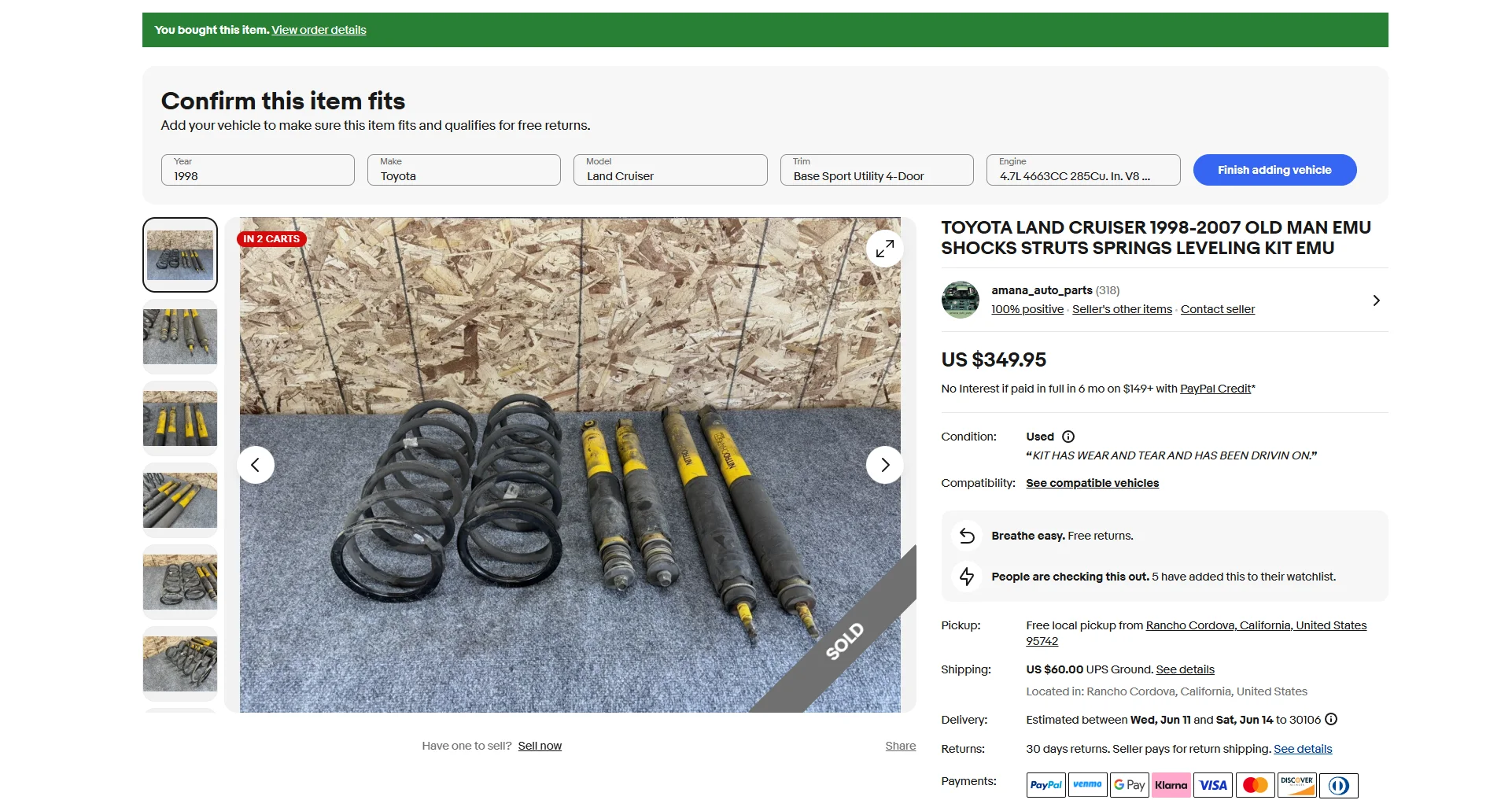1512x800 pixels.
Task: Click the Share link
Action: [x=901, y=746]
